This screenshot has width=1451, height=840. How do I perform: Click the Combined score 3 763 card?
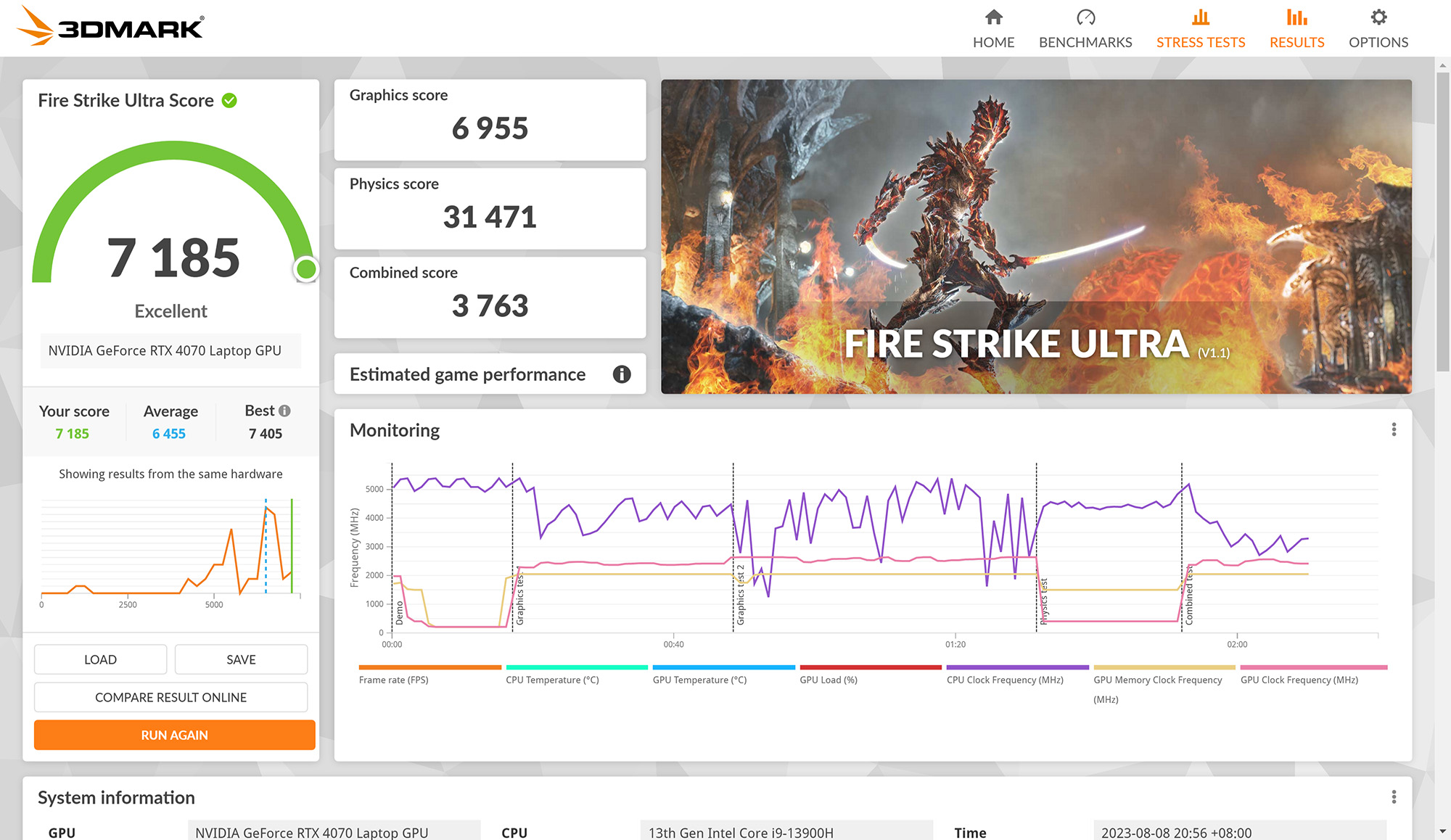click(490, 297)
